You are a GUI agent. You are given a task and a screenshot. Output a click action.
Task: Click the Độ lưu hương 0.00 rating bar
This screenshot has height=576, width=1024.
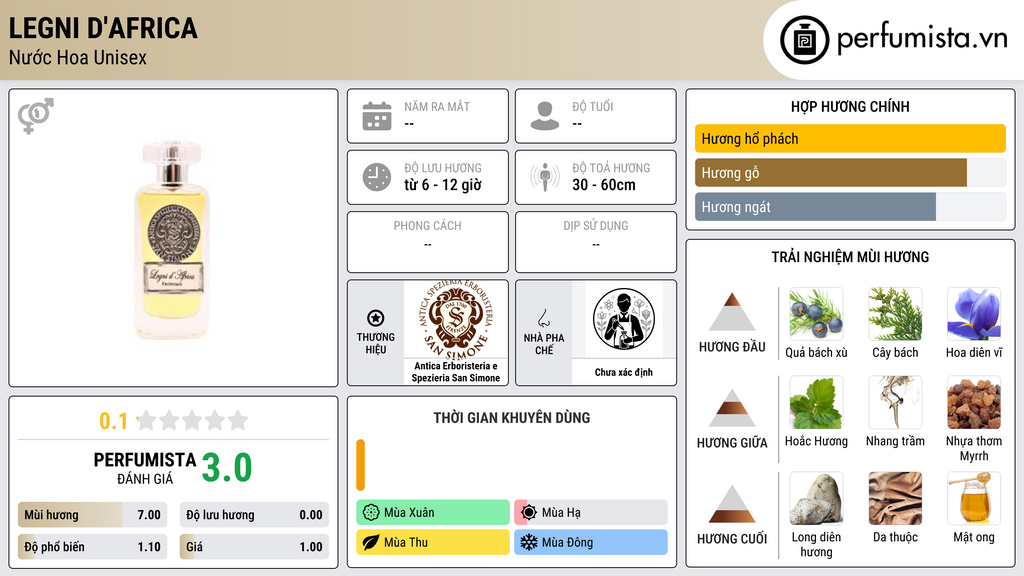point(254,515)
